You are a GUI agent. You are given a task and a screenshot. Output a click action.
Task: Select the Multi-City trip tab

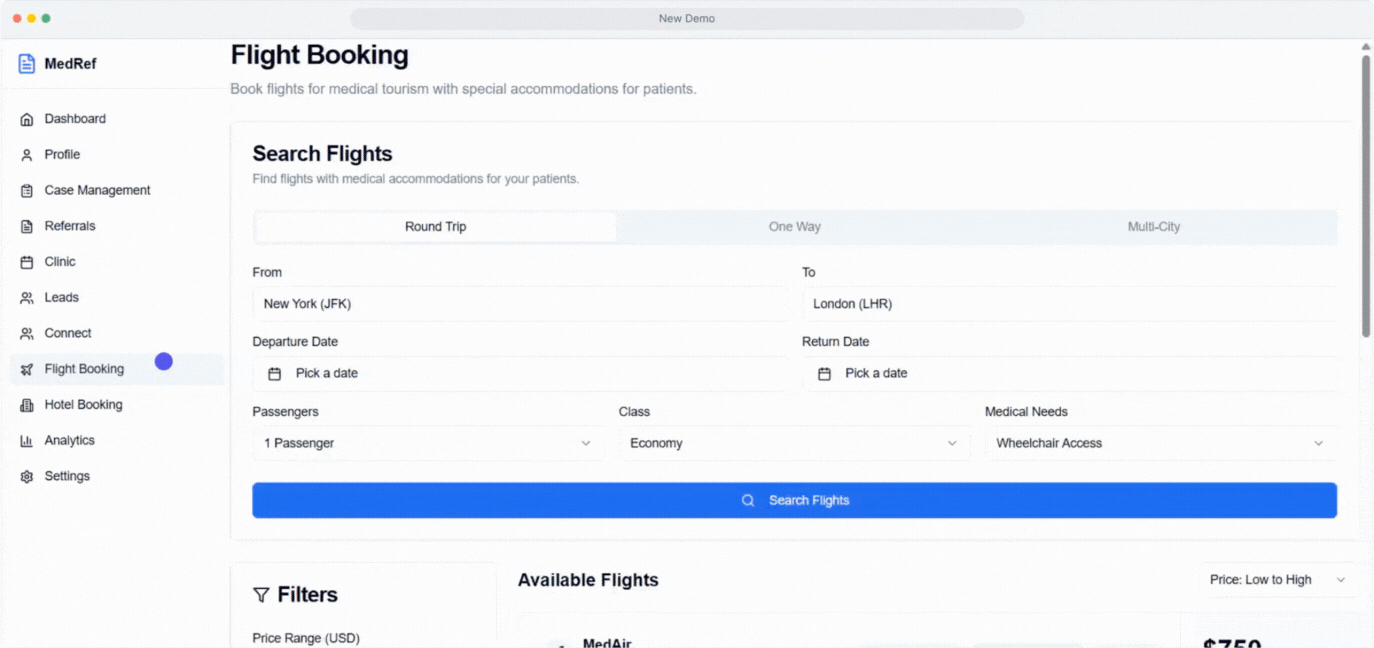[1154, 227]
